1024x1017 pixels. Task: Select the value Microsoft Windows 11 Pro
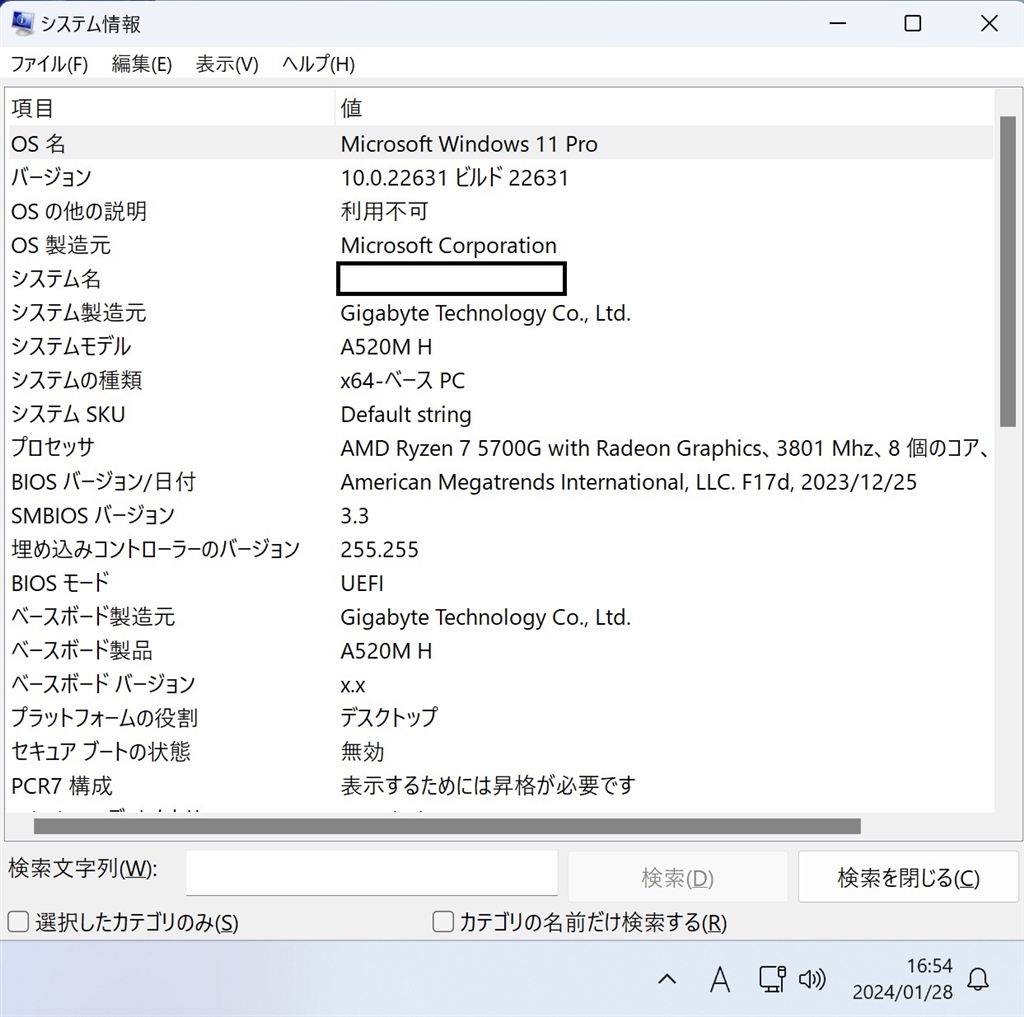tap(469, 144)
